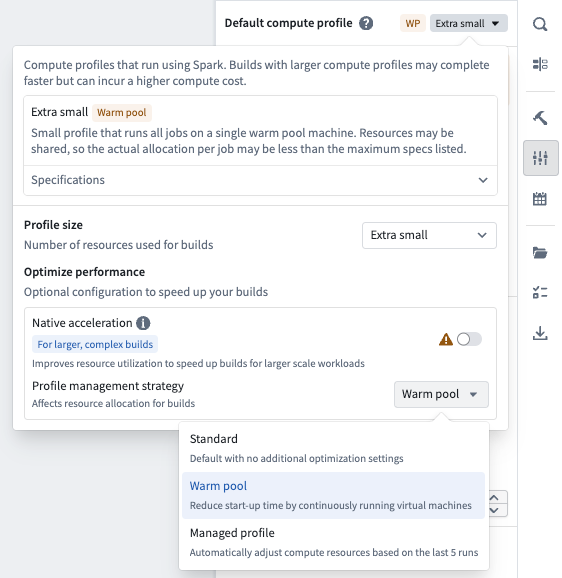Click info icon next to Native acceleration
The height and width of the screenshot is (578, 562).
(x=143, y=323)
